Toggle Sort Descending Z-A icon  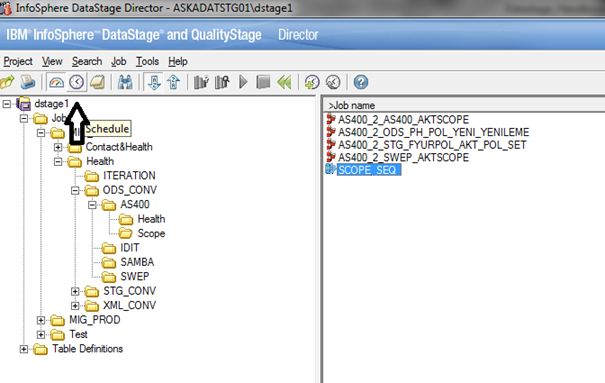[x=174, y=82]
